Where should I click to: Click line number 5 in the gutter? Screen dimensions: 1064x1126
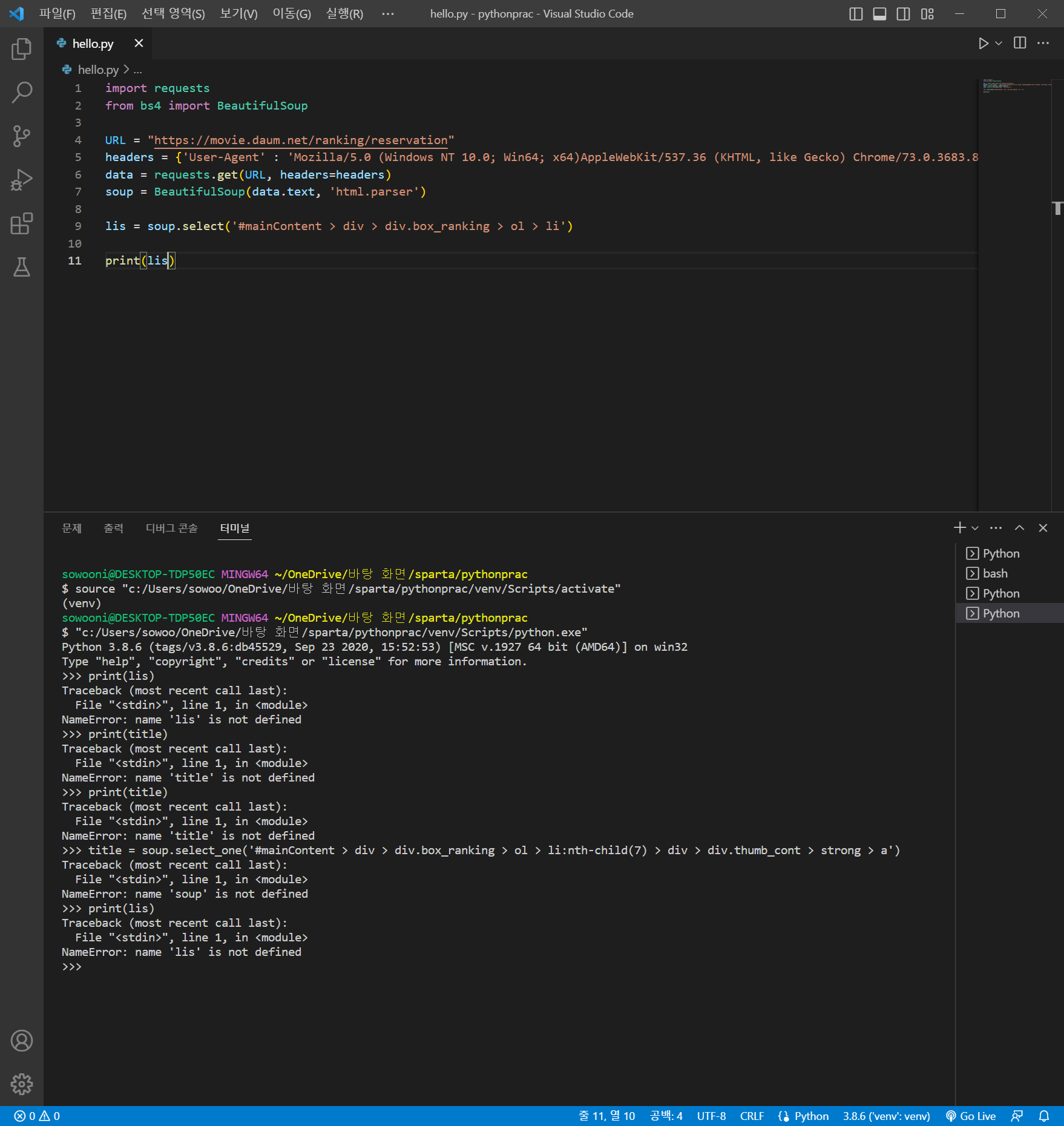point(77,157)
